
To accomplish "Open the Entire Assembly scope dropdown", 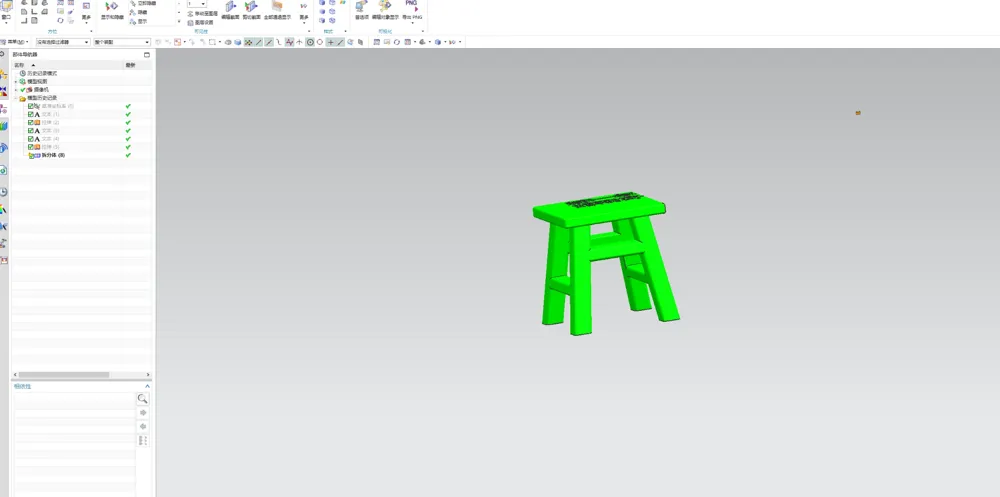I will [122, 42].
